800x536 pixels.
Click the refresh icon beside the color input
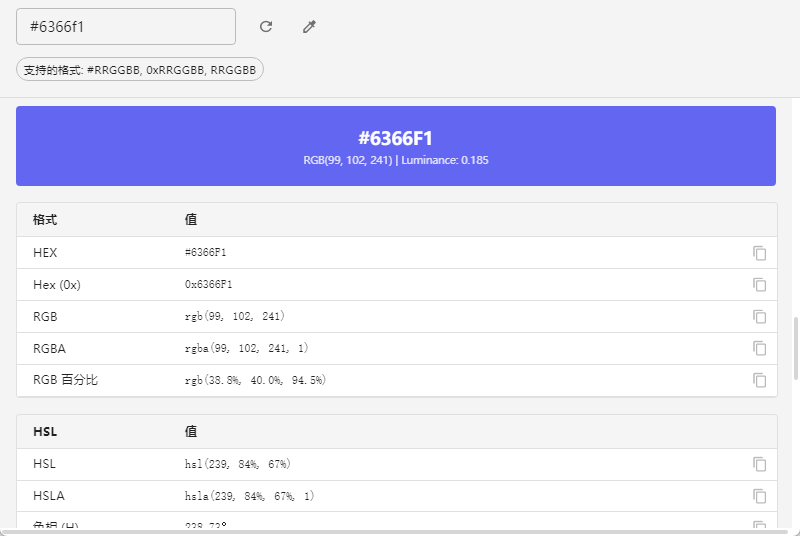tap(266, 27)
